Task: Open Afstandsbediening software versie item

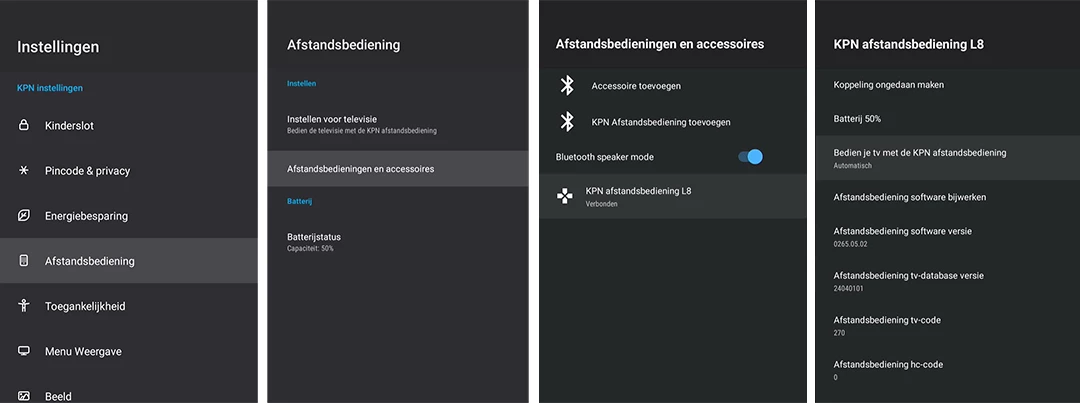Action: (x=948, y=237)
